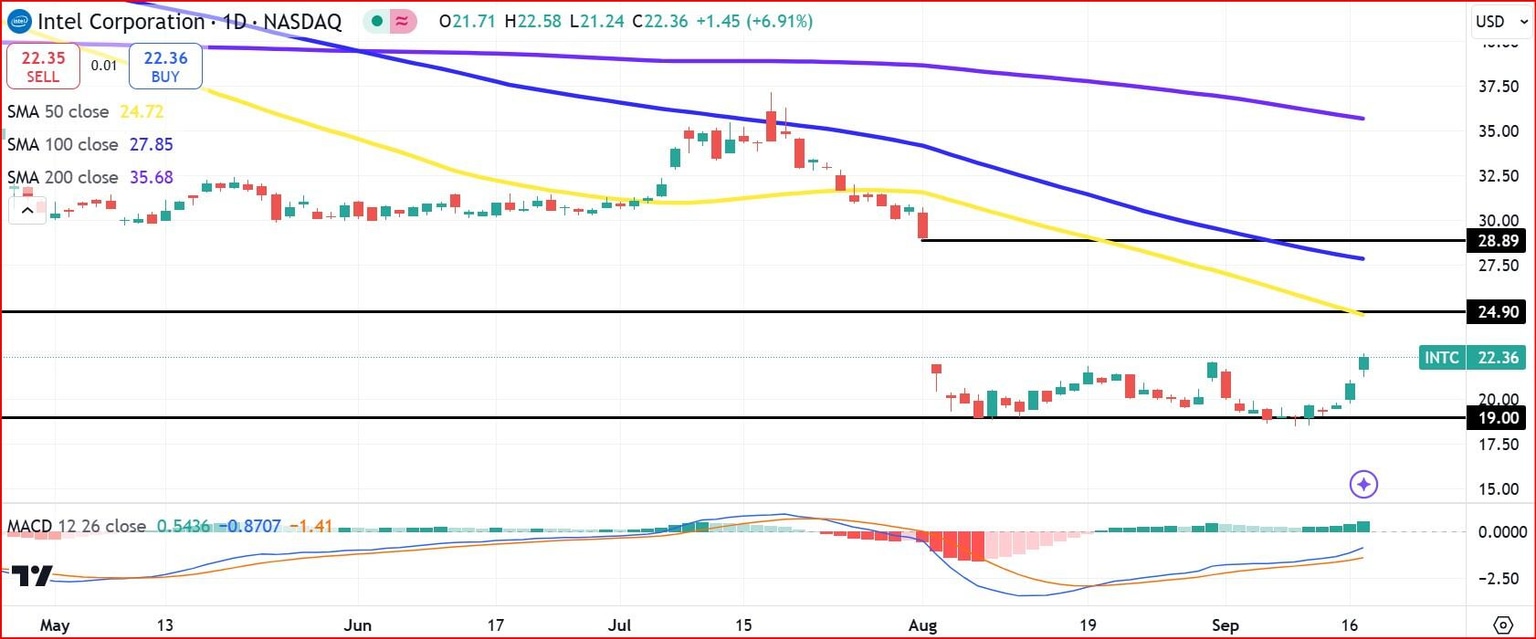This screenshot has width=1536, height=639.
Task: Click the 0.01 spread value between Sell and Buy
Action: 103,66
